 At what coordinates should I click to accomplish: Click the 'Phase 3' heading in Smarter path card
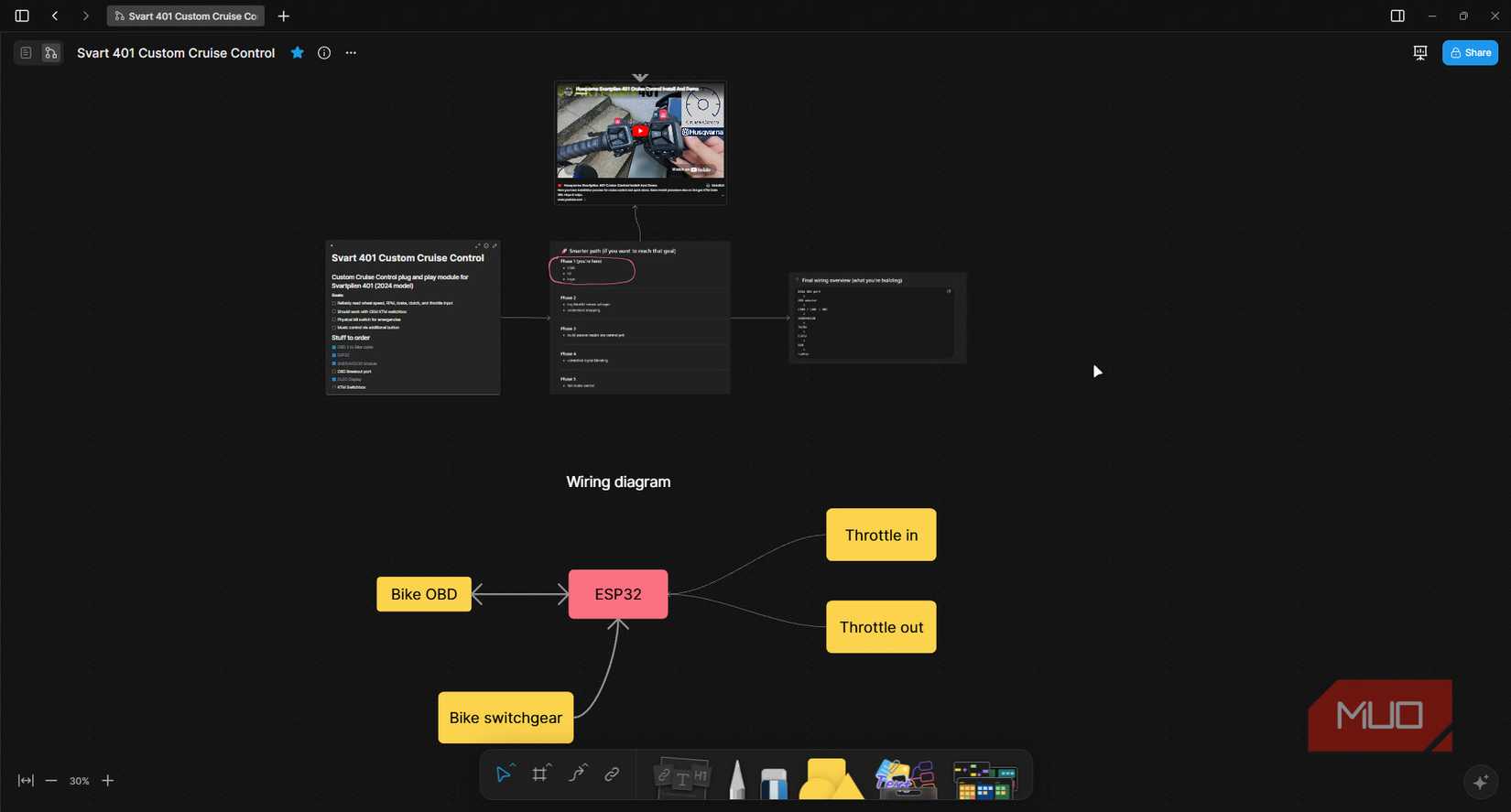pos(568,329)
